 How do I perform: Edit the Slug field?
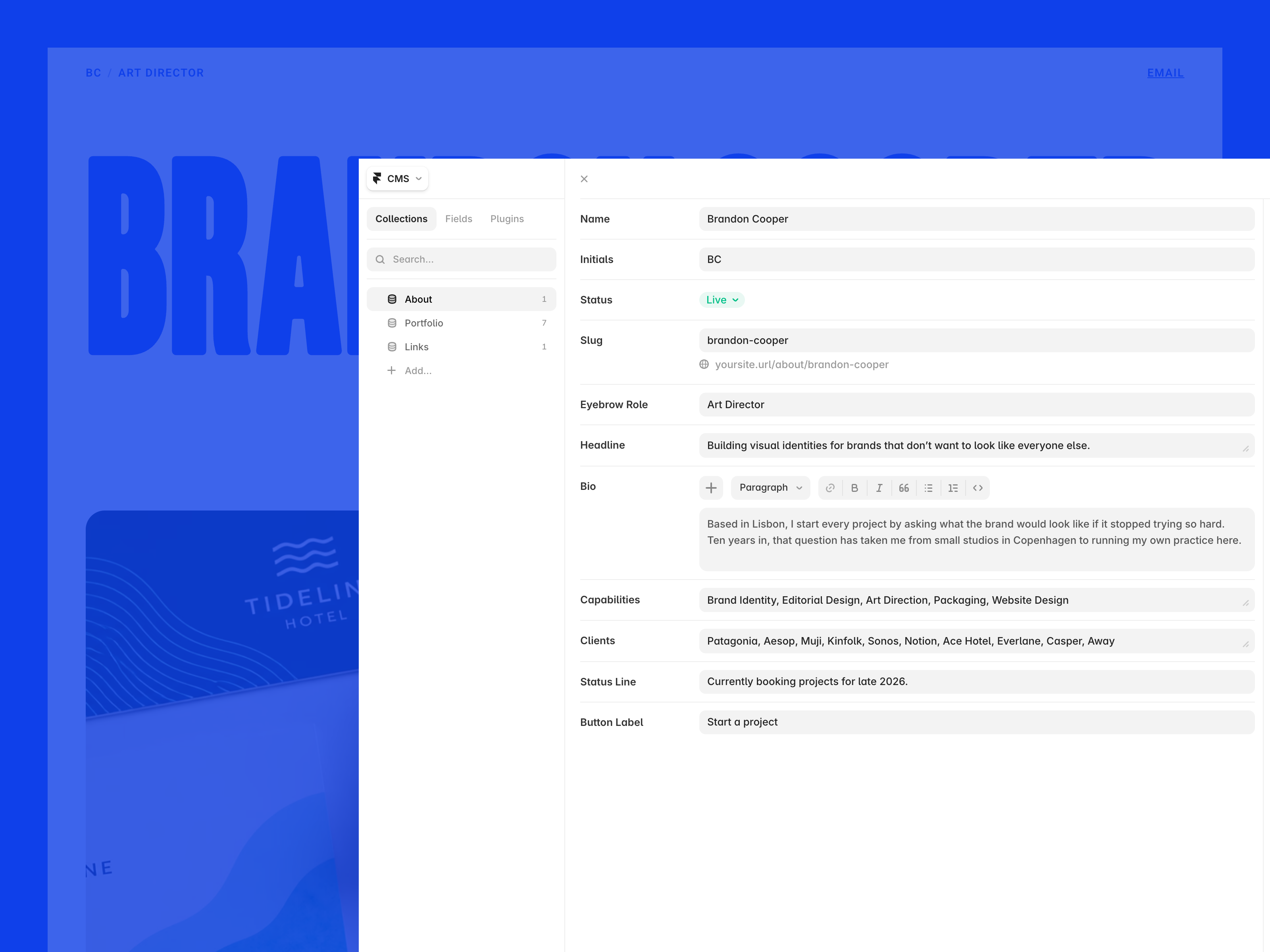[x=977, y=340]
